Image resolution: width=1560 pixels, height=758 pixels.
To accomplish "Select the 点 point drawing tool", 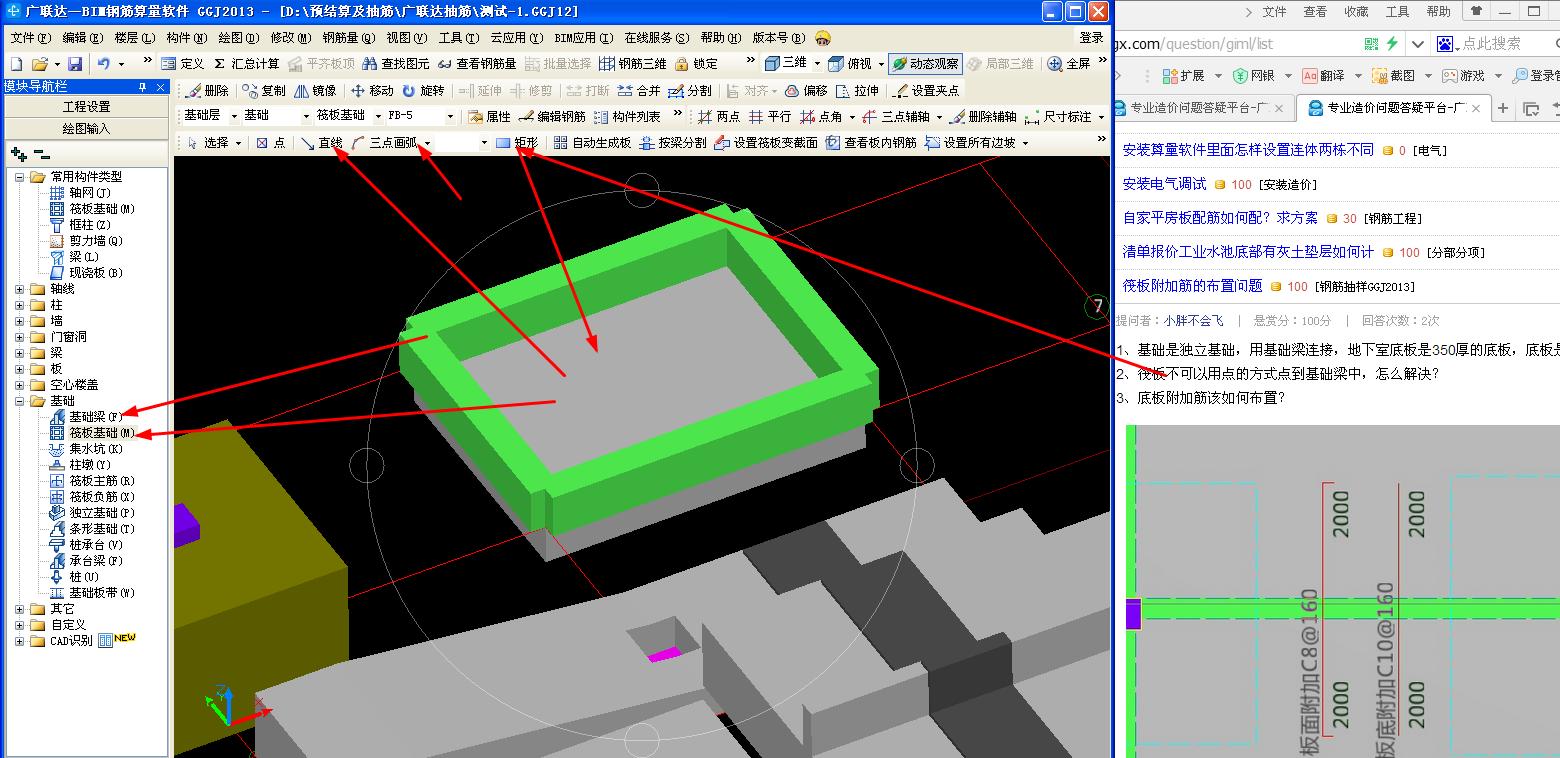I will coord(271,143).
